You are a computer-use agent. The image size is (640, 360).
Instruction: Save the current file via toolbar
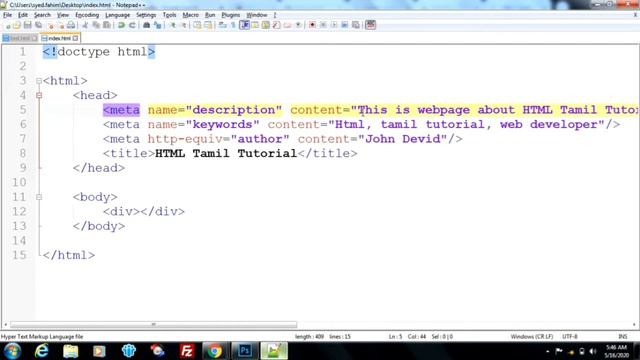[27, 25]
